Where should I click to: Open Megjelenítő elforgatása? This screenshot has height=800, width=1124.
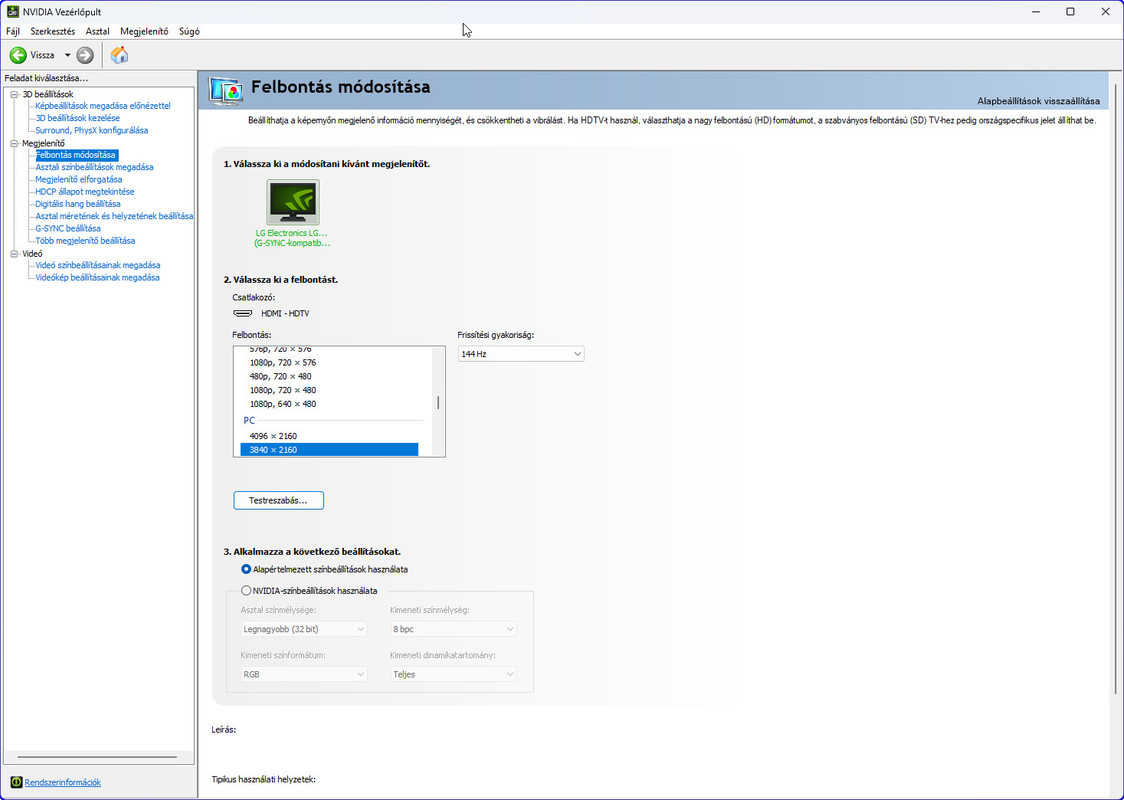[x=79, y=179]
